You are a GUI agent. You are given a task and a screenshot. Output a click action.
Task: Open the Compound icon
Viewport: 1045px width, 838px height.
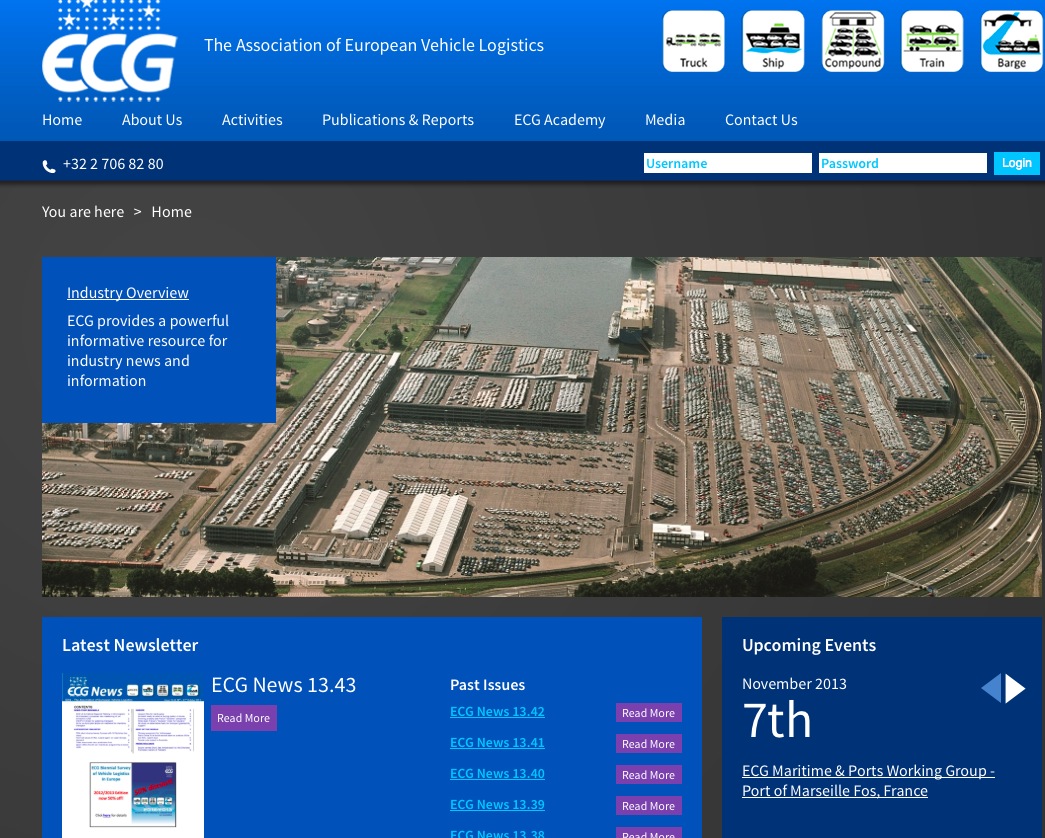pos(853,42)
